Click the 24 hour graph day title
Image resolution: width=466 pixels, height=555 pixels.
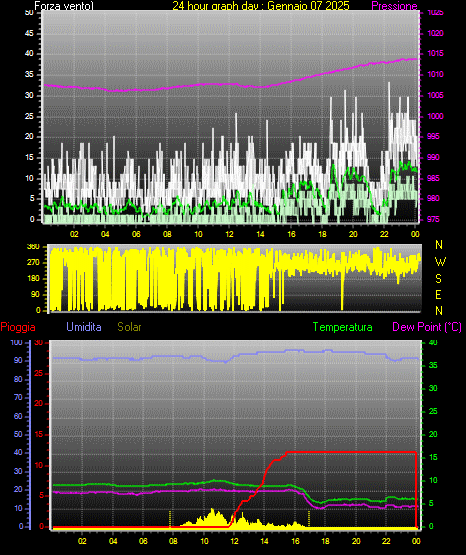(x=261, y=6)
